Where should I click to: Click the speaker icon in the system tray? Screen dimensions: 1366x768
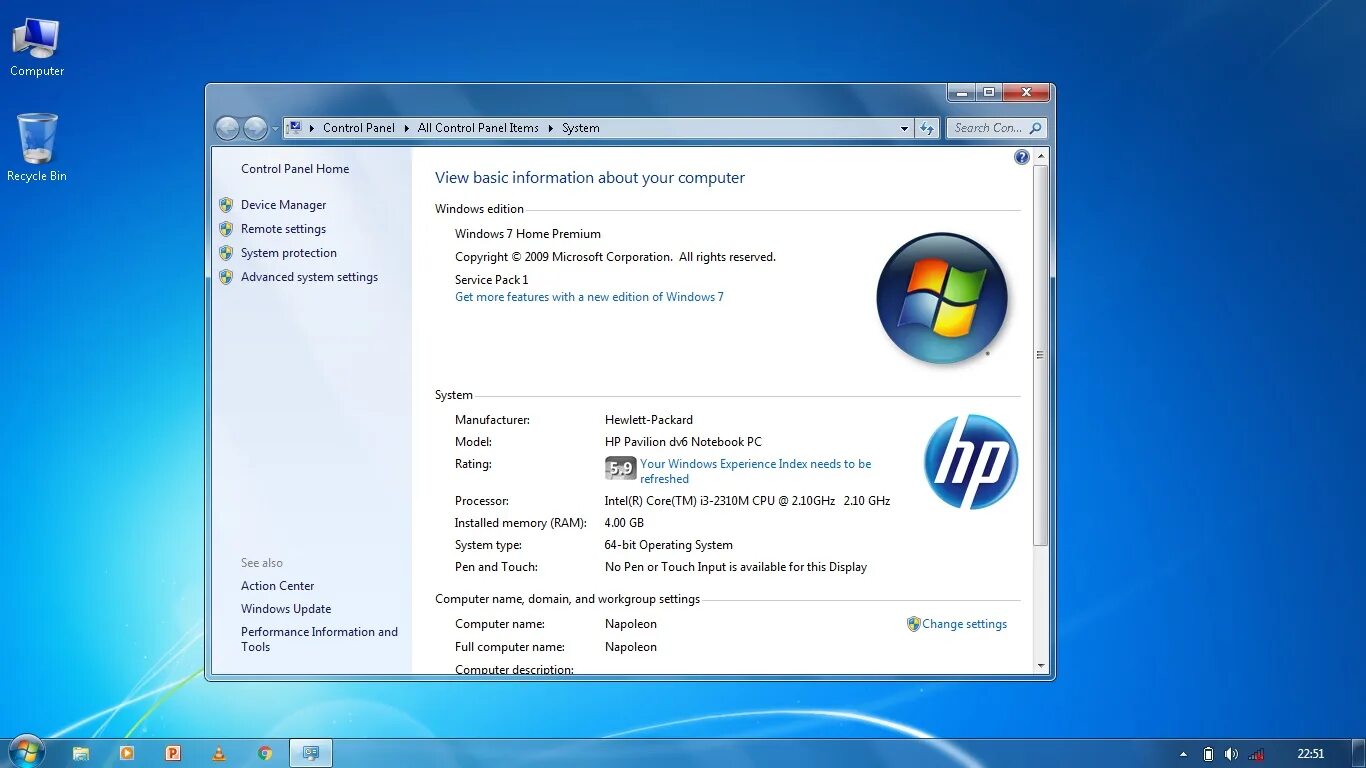point(1231,754)
